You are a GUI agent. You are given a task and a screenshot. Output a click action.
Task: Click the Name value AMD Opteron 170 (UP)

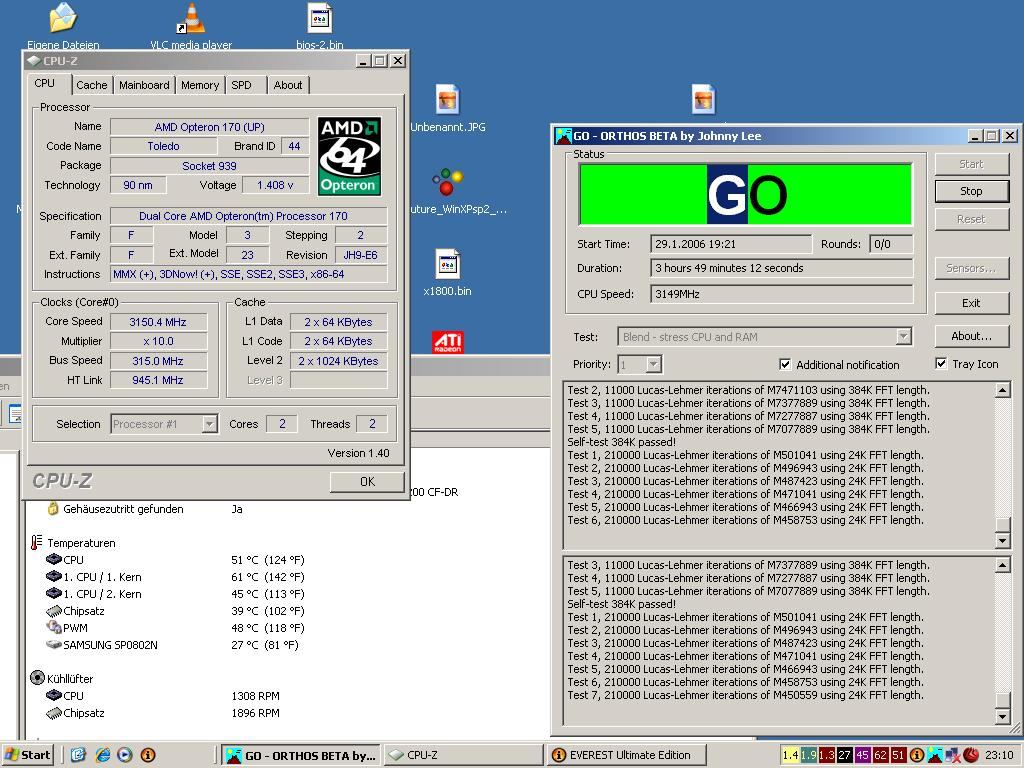click(x=209, y=127)
